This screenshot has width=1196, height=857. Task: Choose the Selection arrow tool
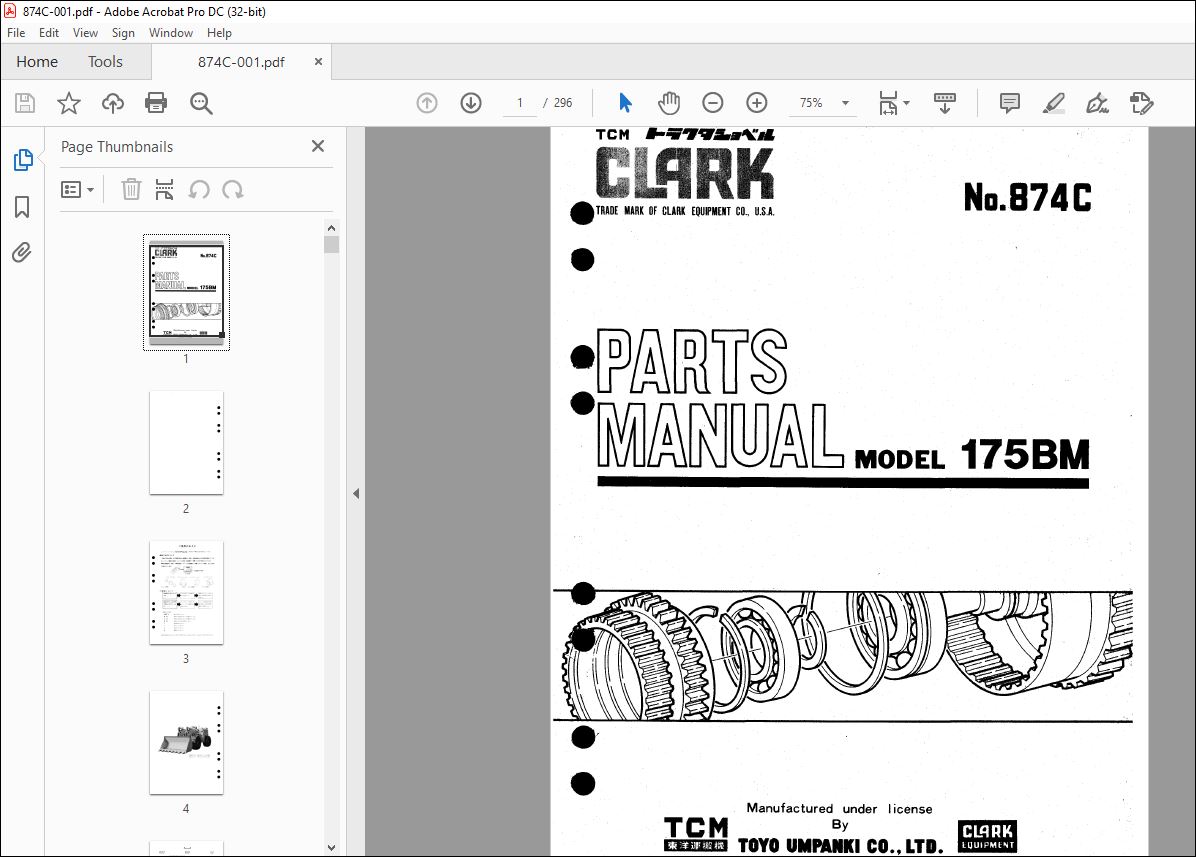(x=625, y=102)
